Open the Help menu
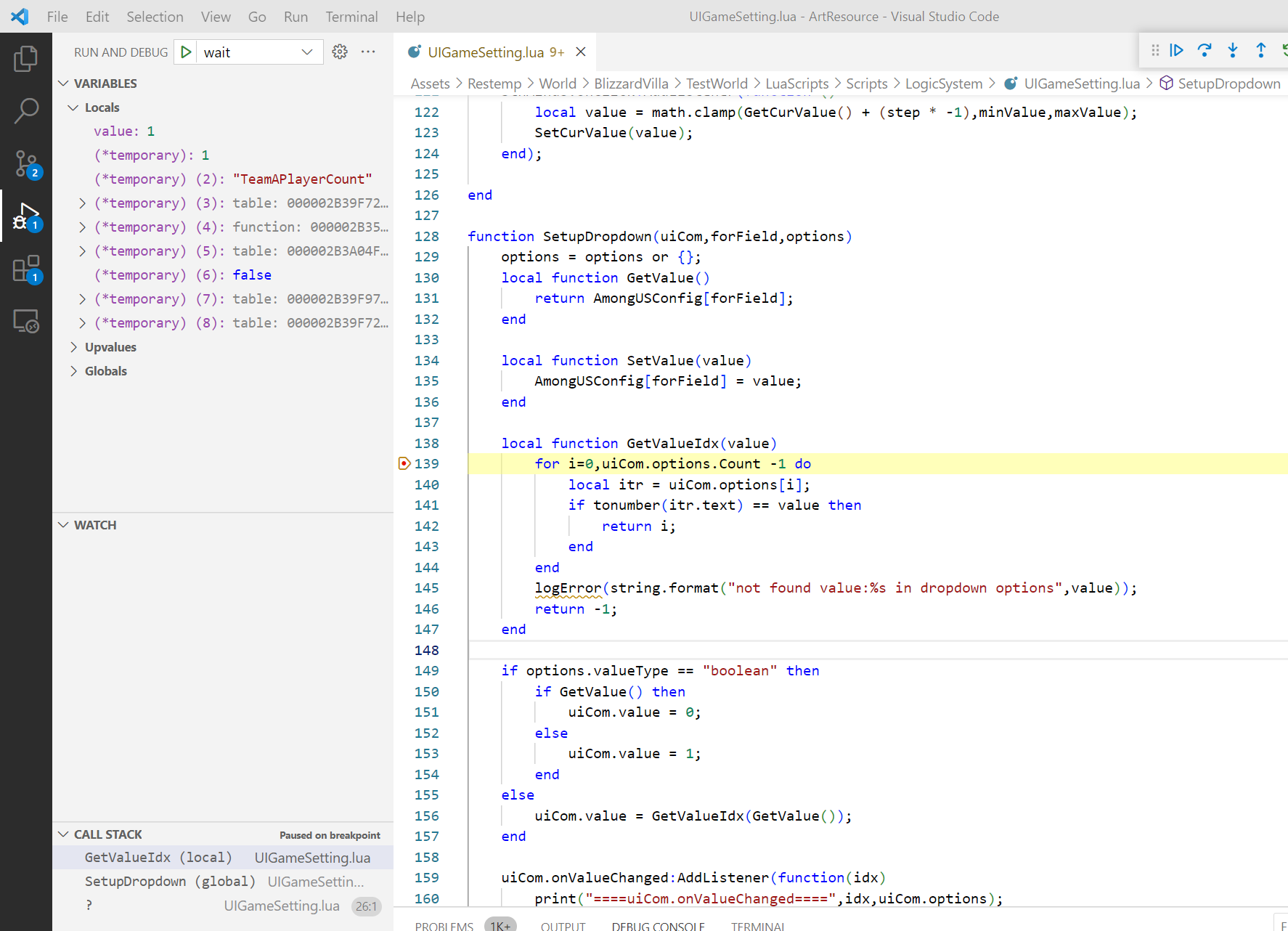The height and width of the screenshot is (931, 1288). point(410,17)
